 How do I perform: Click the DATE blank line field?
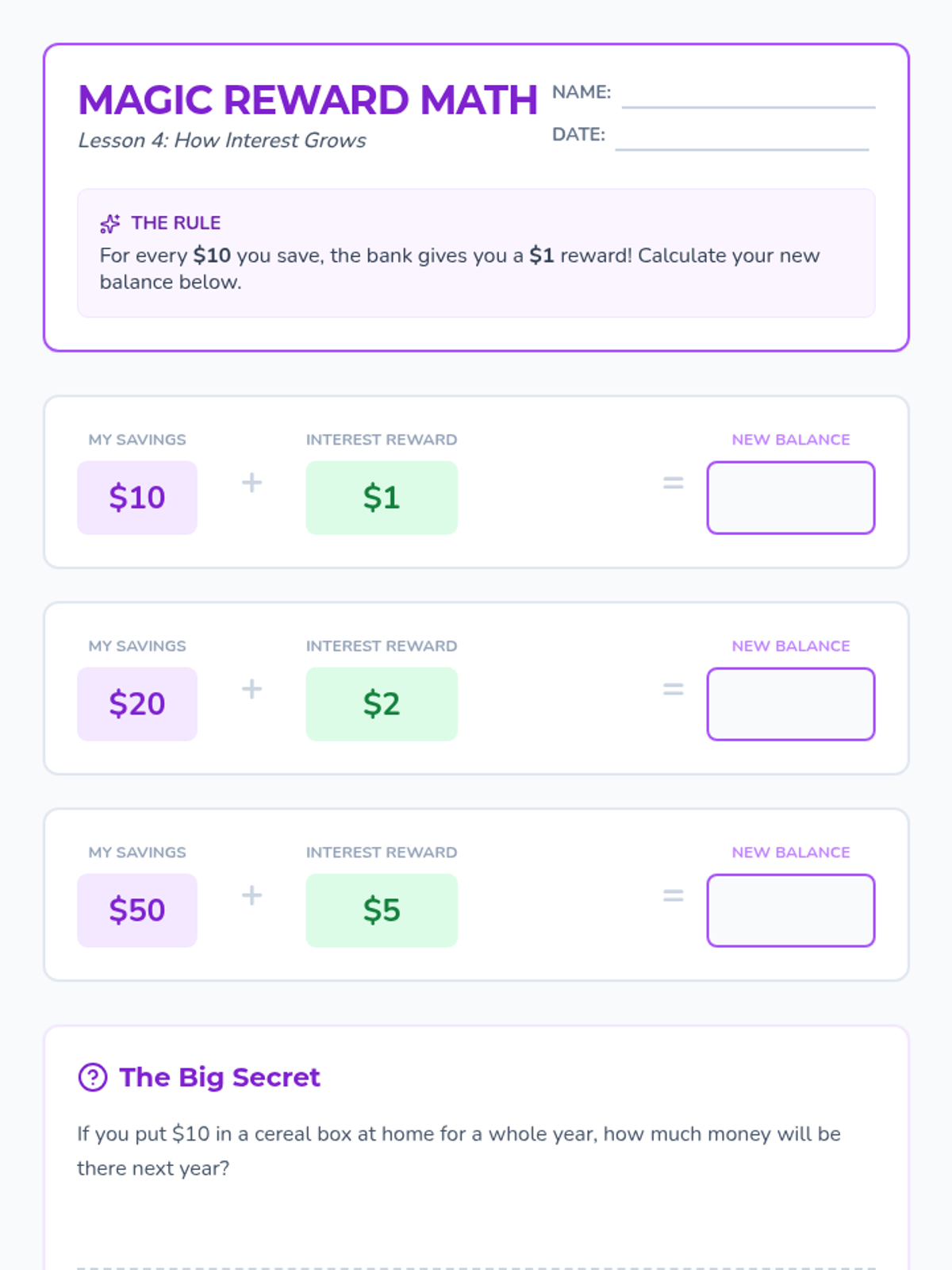[742, 137]
